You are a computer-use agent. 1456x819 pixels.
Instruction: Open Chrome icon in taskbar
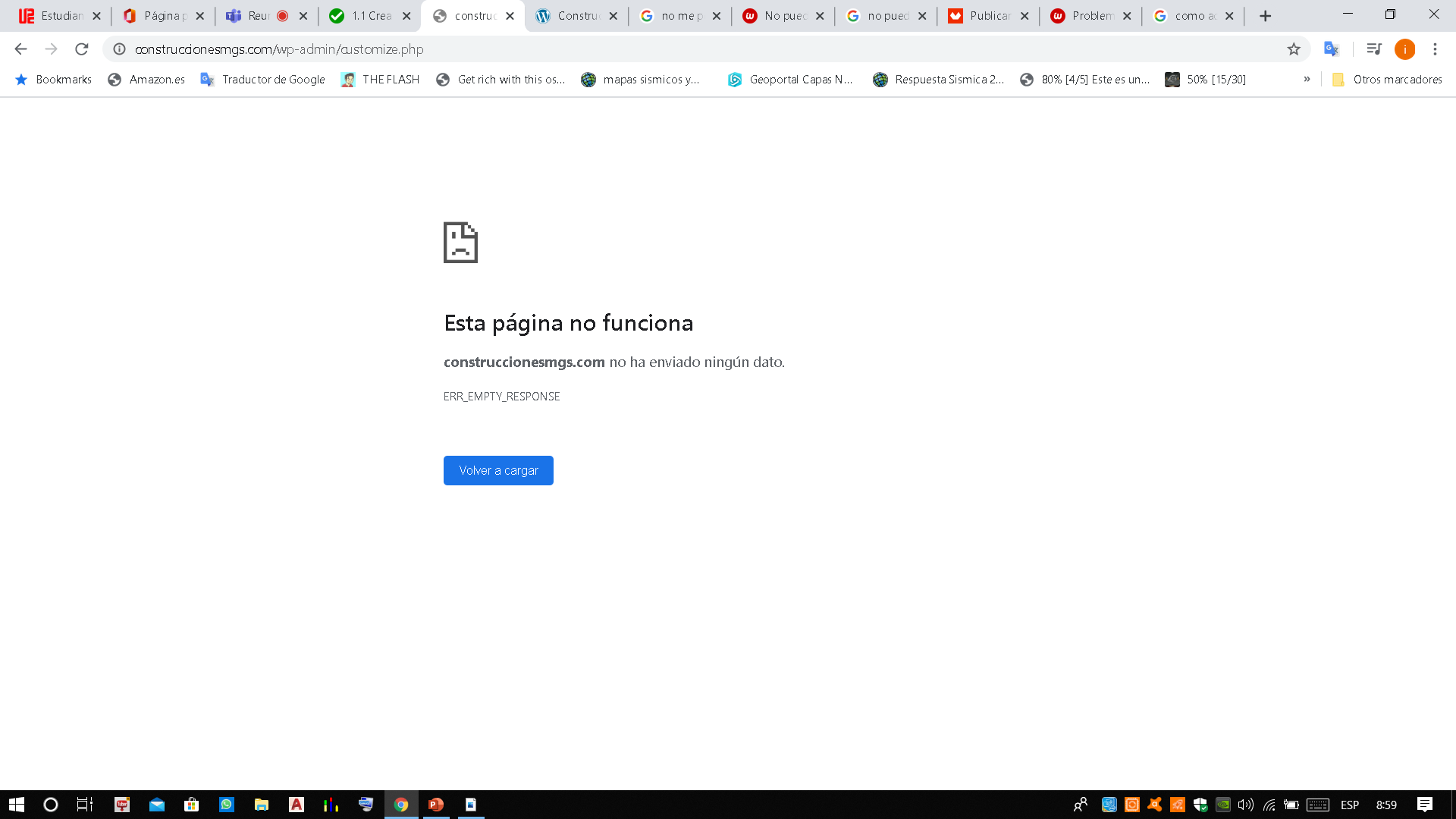pyautogui.click(x=401, y=805)
